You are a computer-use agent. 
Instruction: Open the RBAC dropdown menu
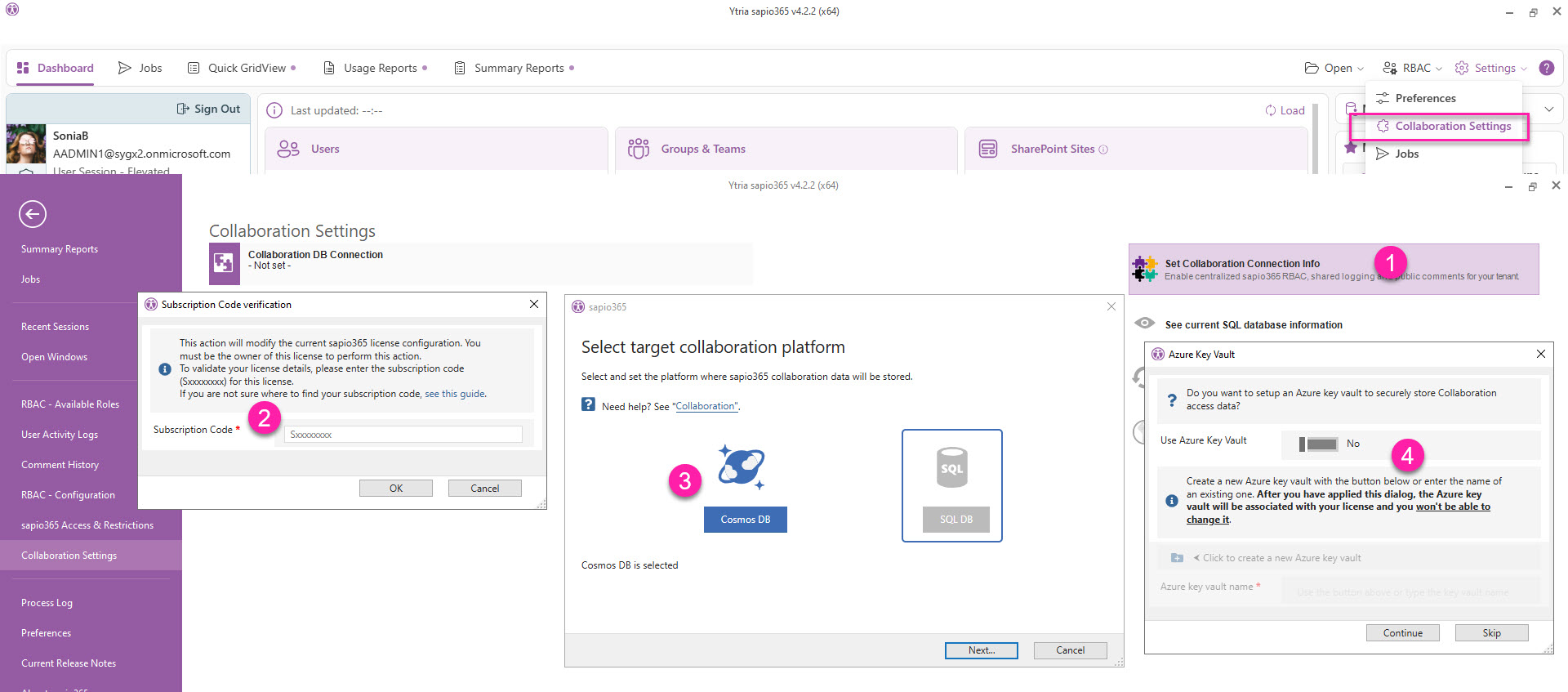pyautogui.click(x=1413, y=68)
